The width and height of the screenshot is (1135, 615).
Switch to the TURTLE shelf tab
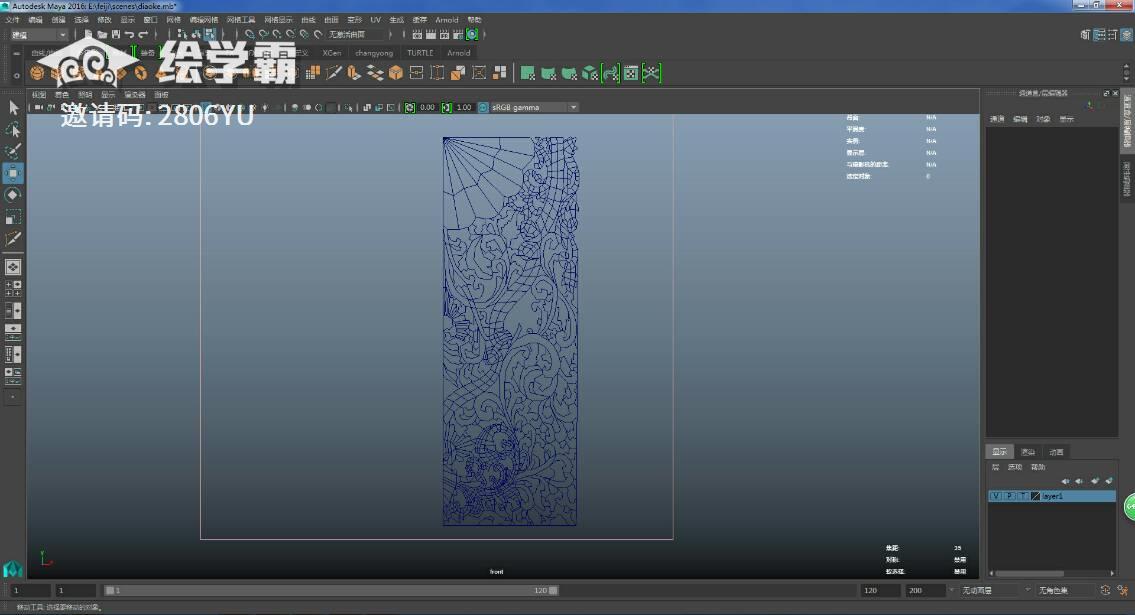[420, 53]
